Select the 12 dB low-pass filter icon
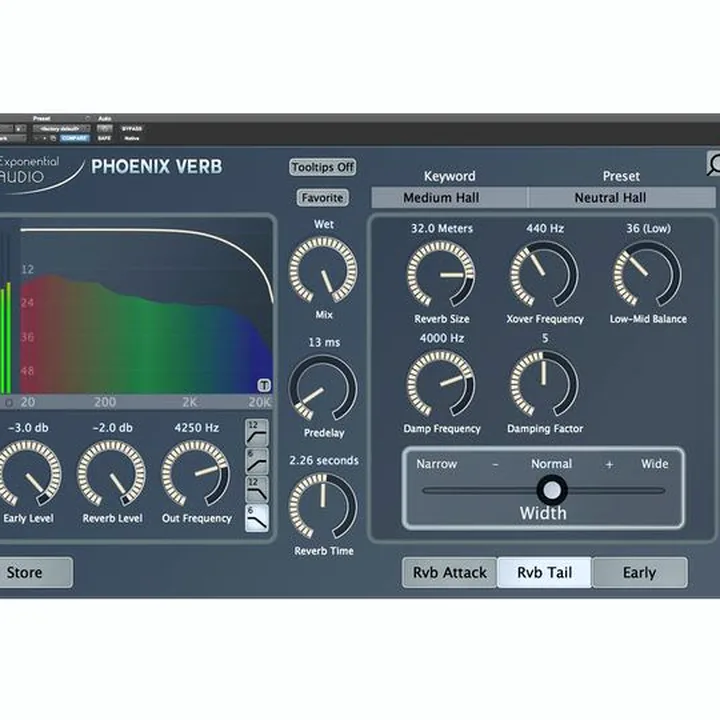Image resolution: width=720 pixels, height=720 pixels. click(x=257, y=489)
